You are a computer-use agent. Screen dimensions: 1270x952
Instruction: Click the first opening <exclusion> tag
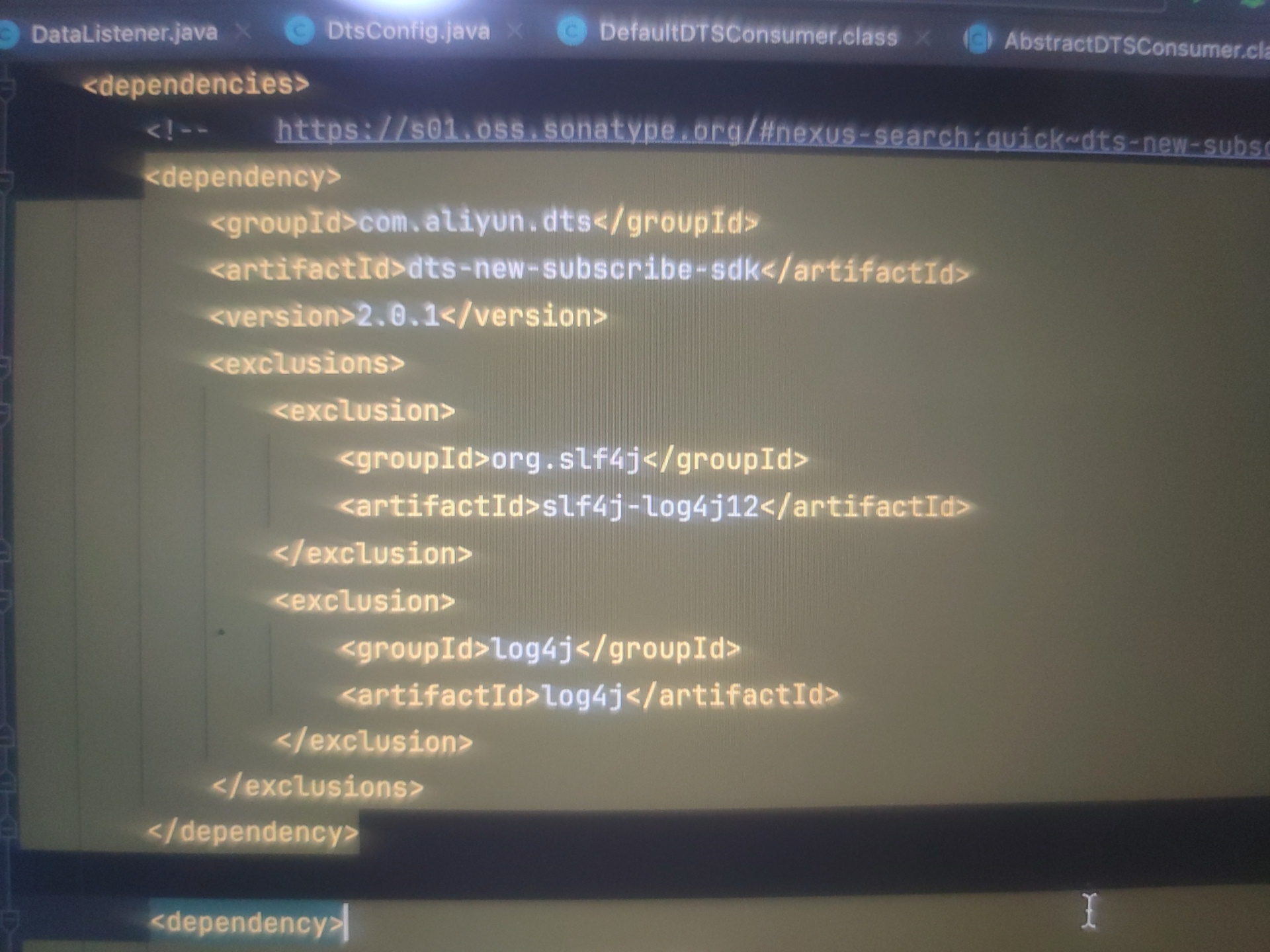click(364, 411)
